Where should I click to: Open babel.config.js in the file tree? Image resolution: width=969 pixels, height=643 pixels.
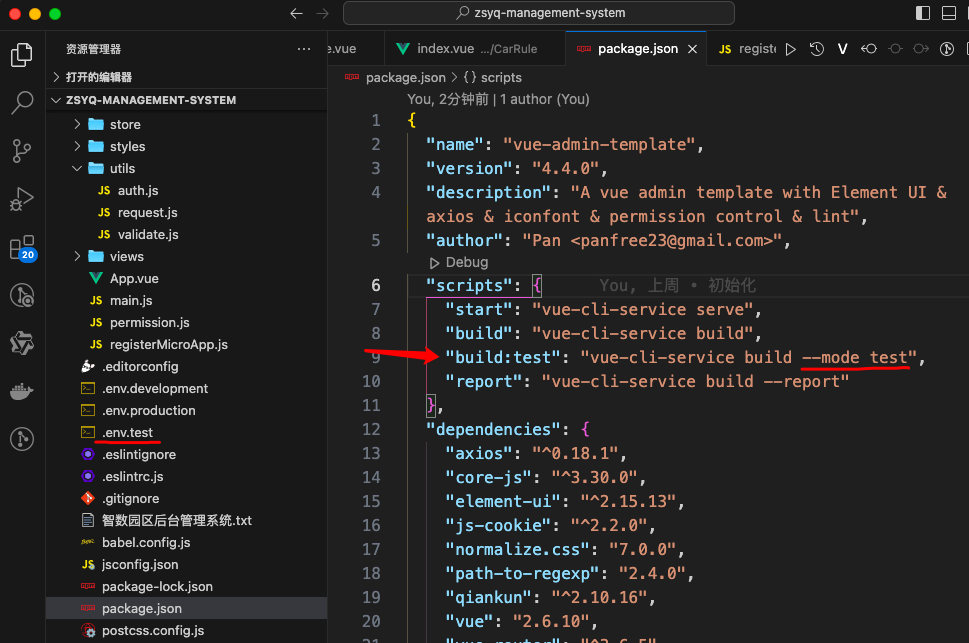coord(187,542)
